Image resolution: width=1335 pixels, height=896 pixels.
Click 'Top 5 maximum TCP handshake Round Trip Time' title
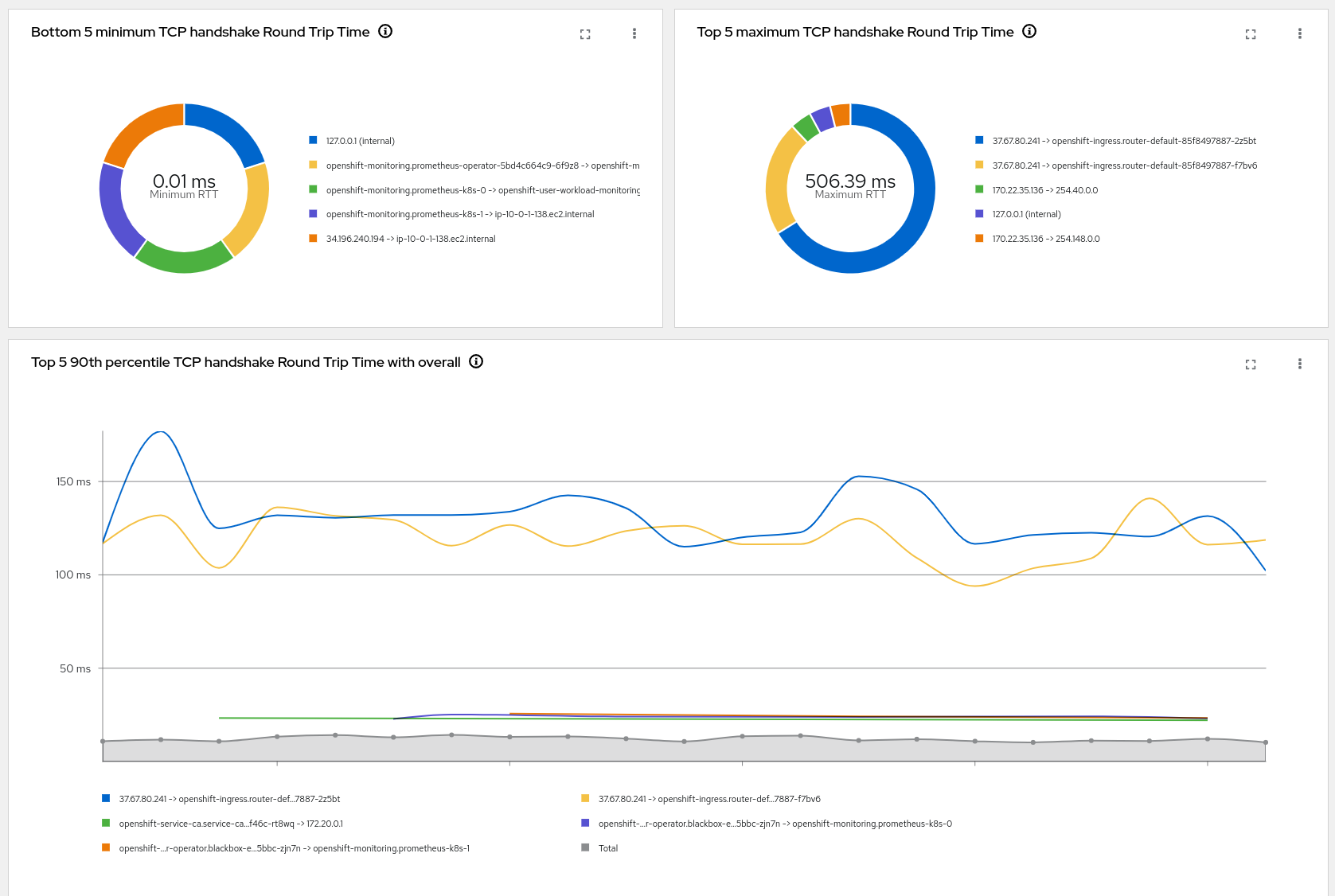tap(856, 32)
